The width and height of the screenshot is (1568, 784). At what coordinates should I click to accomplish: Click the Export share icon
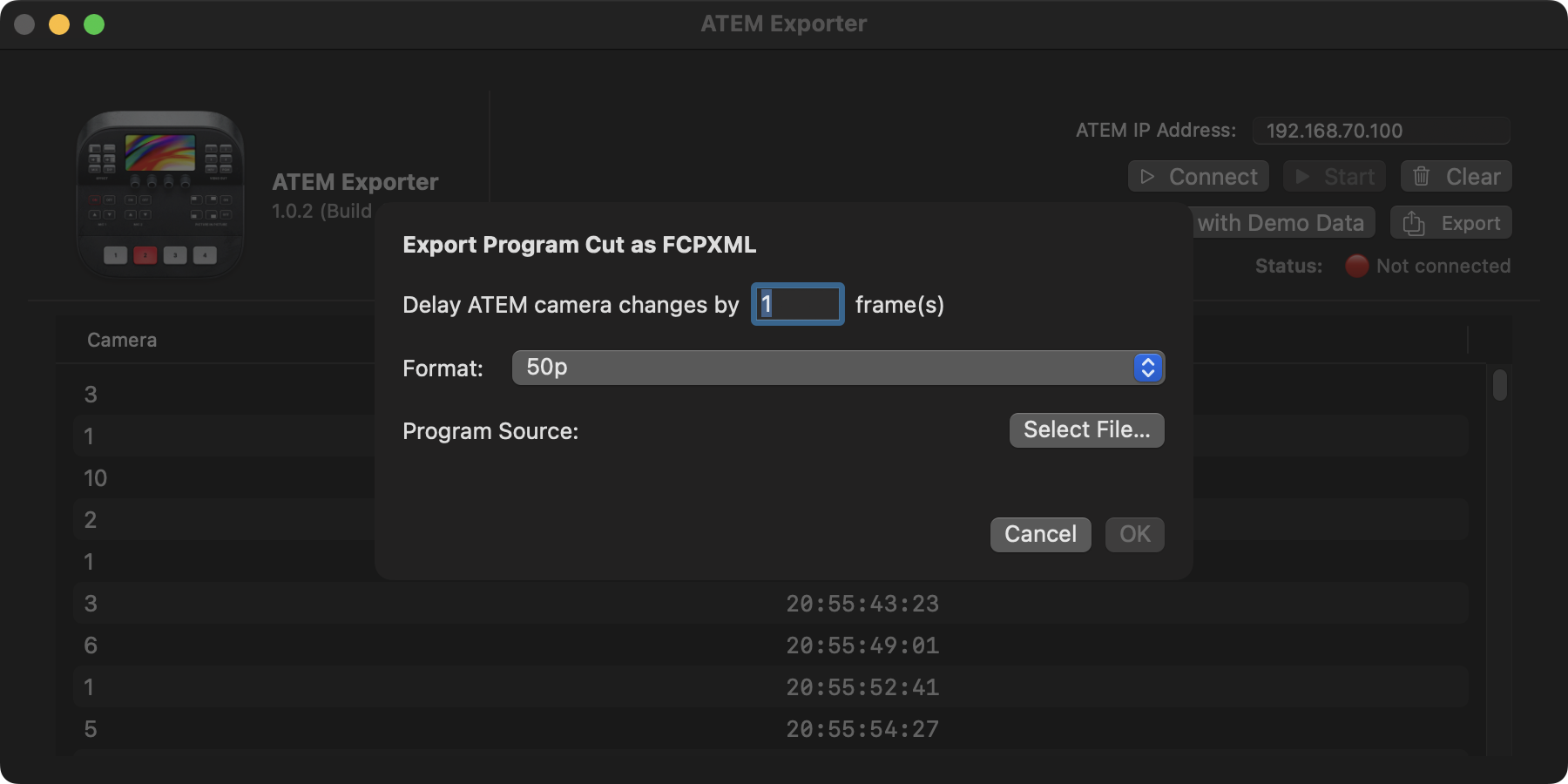tap(1414, 224)
